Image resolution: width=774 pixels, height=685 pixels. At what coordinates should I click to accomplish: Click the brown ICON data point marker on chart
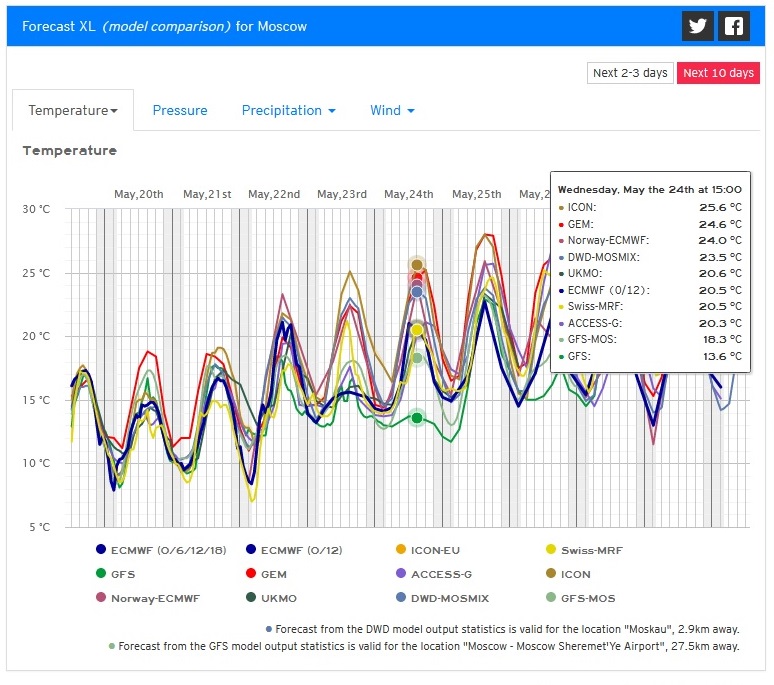click(417, 265)
